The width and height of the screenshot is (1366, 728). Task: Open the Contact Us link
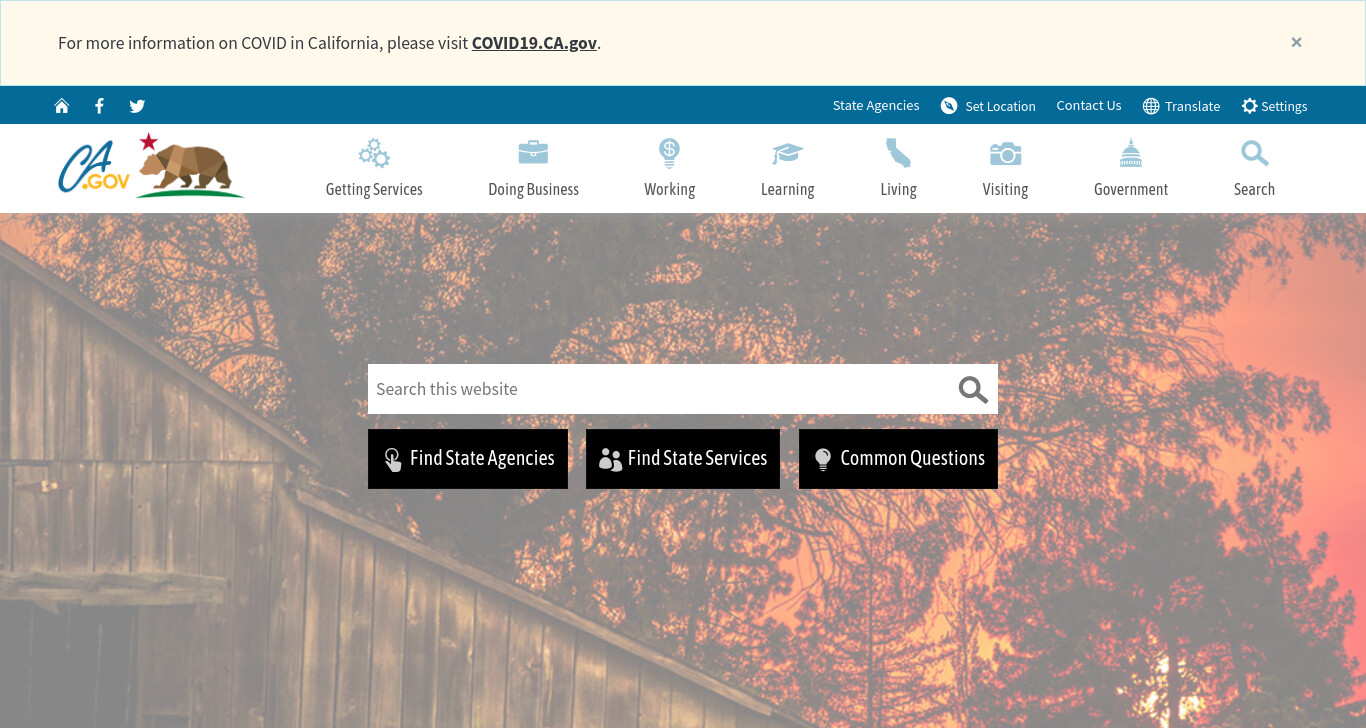click(1089, 106)
